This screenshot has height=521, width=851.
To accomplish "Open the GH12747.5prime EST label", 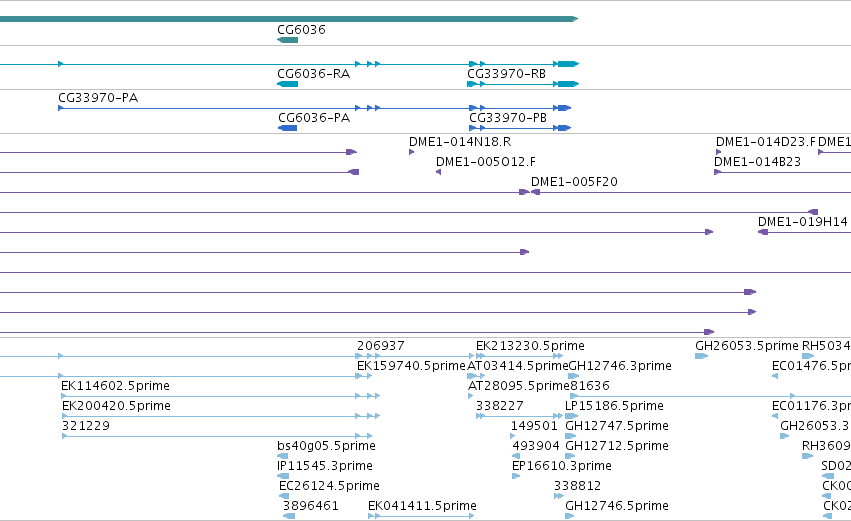I will click(x=617, y=427).
